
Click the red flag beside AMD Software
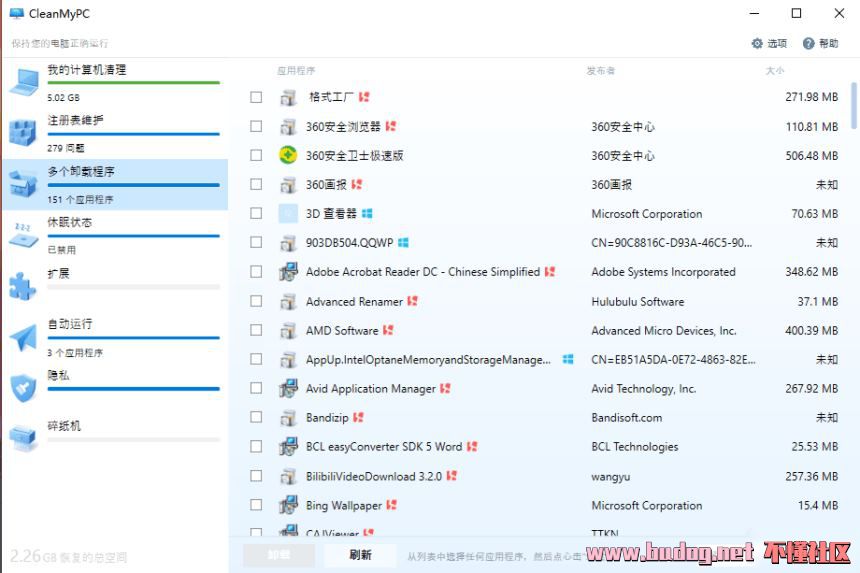388,330
